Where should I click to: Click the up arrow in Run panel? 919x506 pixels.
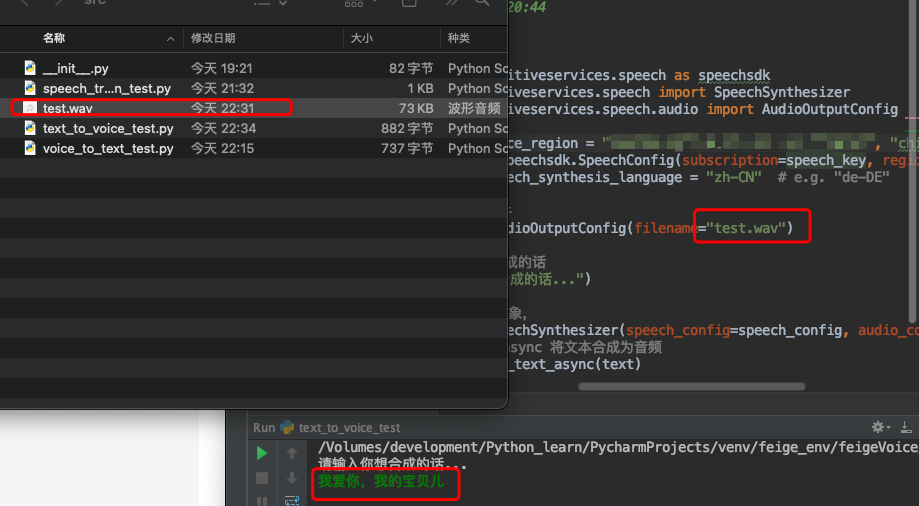click(292, 453)
